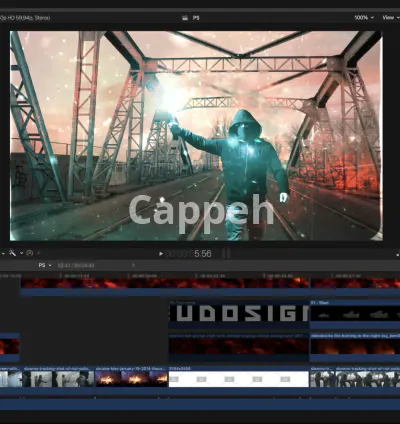The height and width of the screenshot is (424, 400).
Task: Expand the magic wand enhancements dropdown arrow
Action: (x=21, y=253)
